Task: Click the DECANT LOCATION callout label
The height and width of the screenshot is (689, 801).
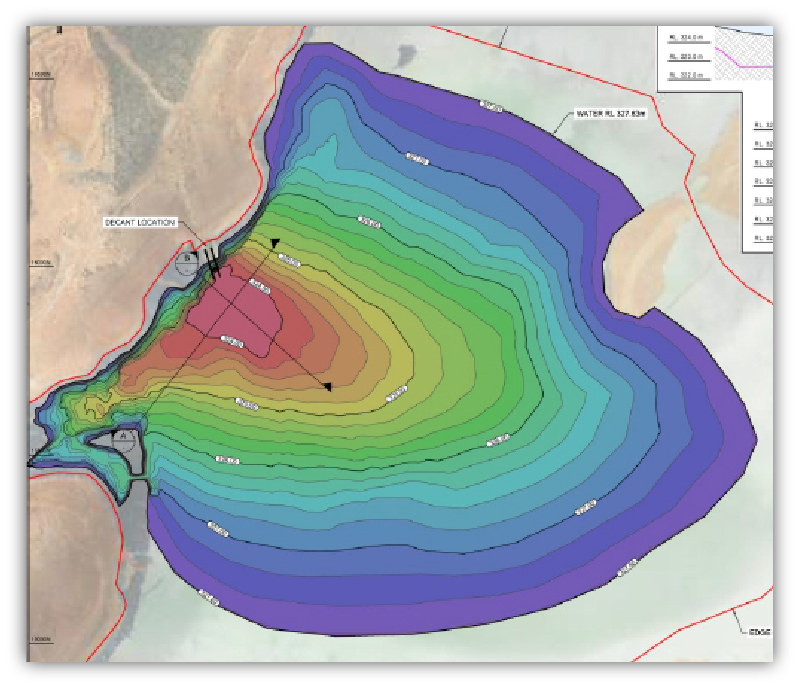Action: click(140, 222)
